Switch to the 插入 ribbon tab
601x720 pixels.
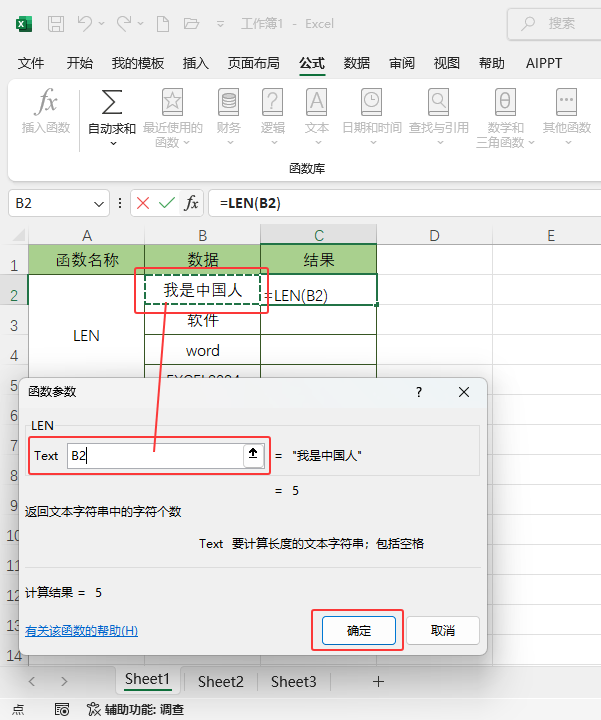[196, 63]
